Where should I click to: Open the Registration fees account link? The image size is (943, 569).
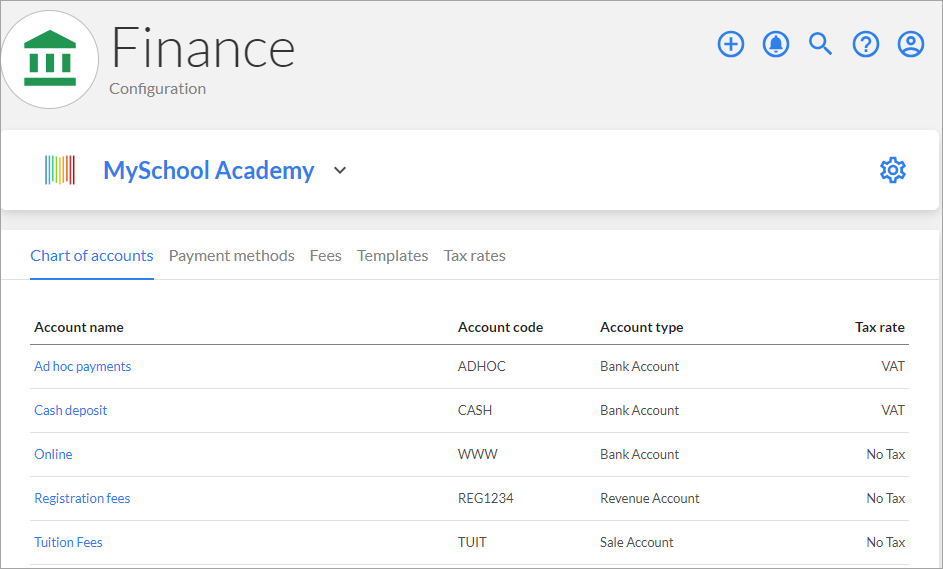[x=82, y=498]
